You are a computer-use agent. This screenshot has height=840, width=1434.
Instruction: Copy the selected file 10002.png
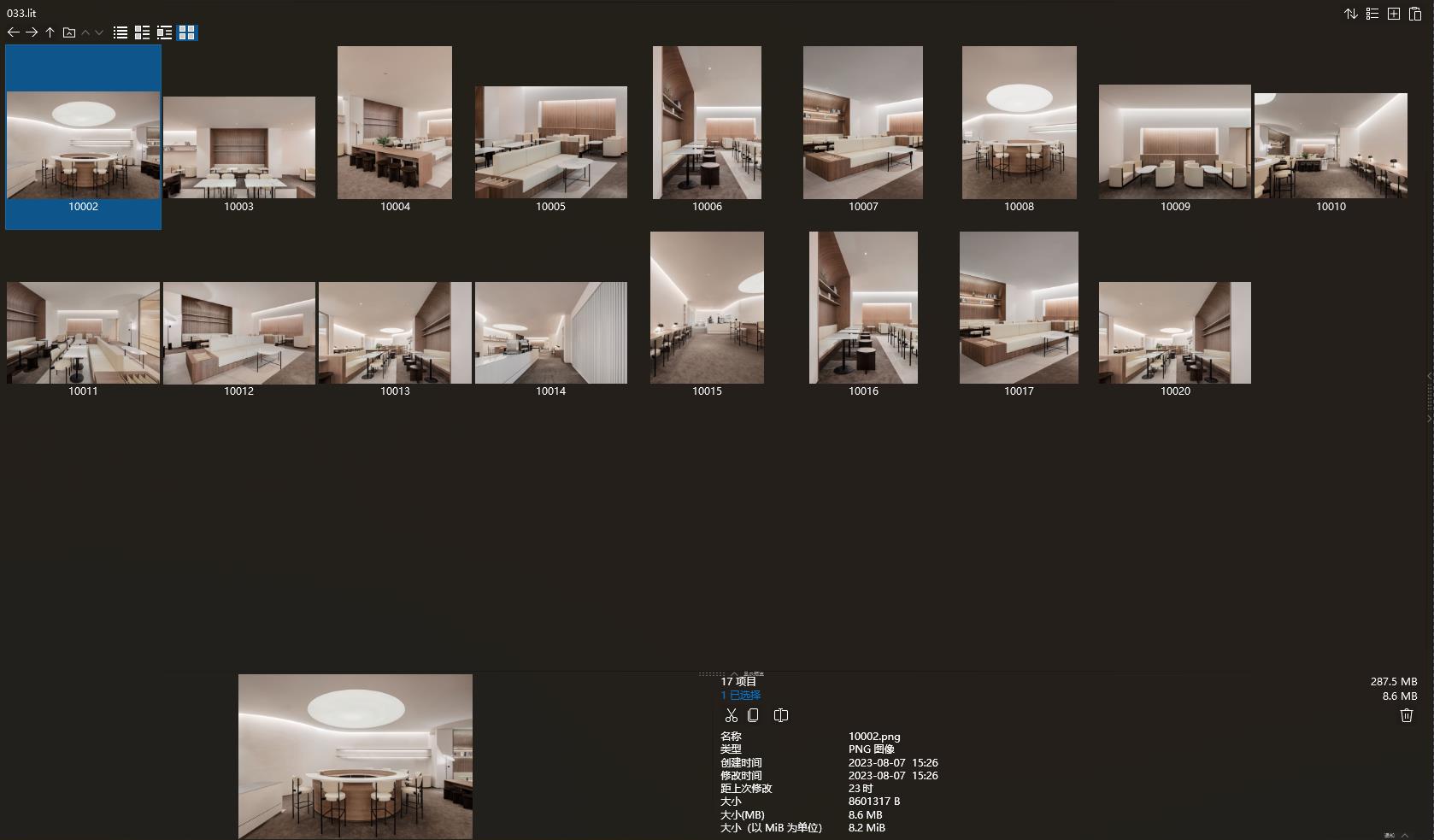pyautogui.click(x=753, y=715)
